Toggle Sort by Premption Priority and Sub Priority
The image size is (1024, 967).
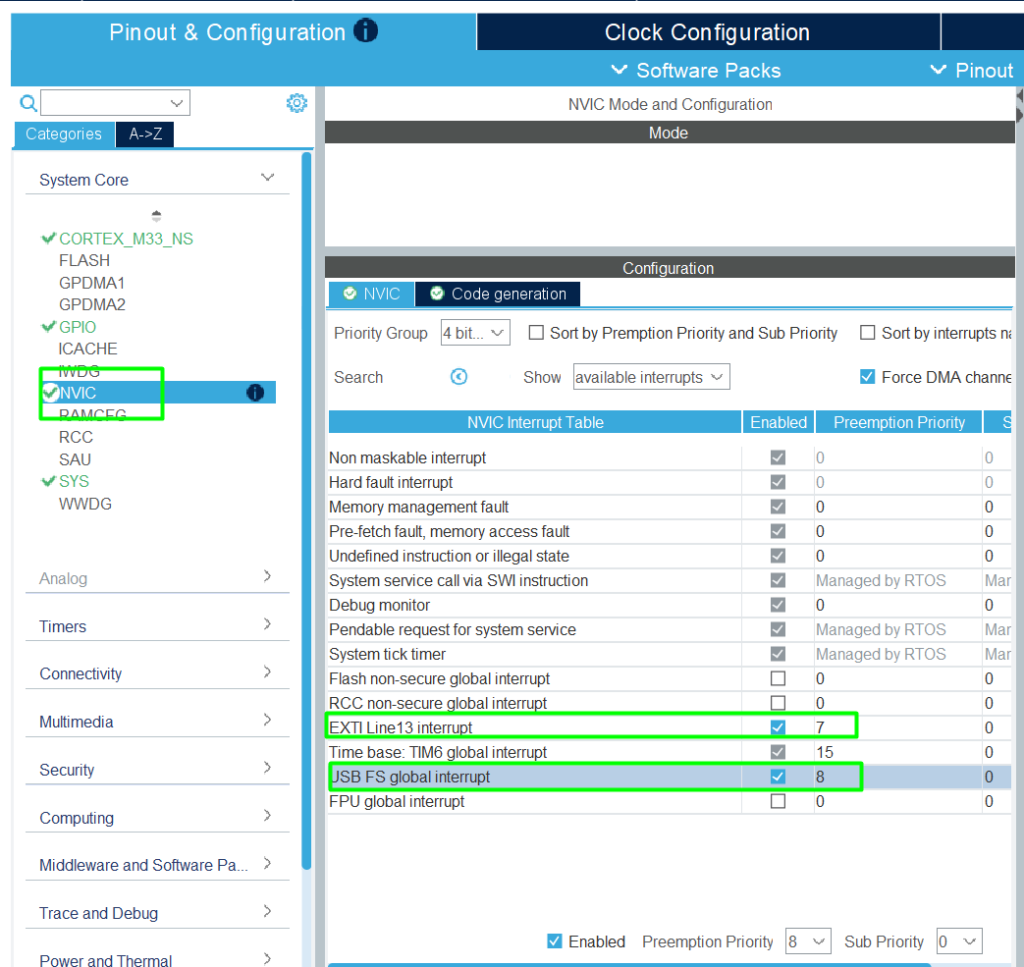coord(536,333)
